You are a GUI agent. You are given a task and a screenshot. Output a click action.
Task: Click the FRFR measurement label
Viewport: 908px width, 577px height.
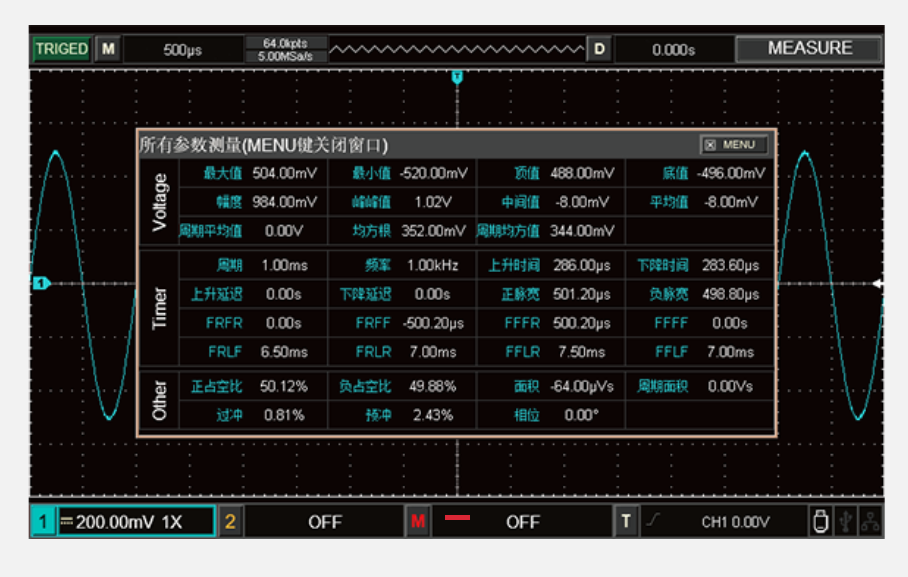[x=224, y=323]
